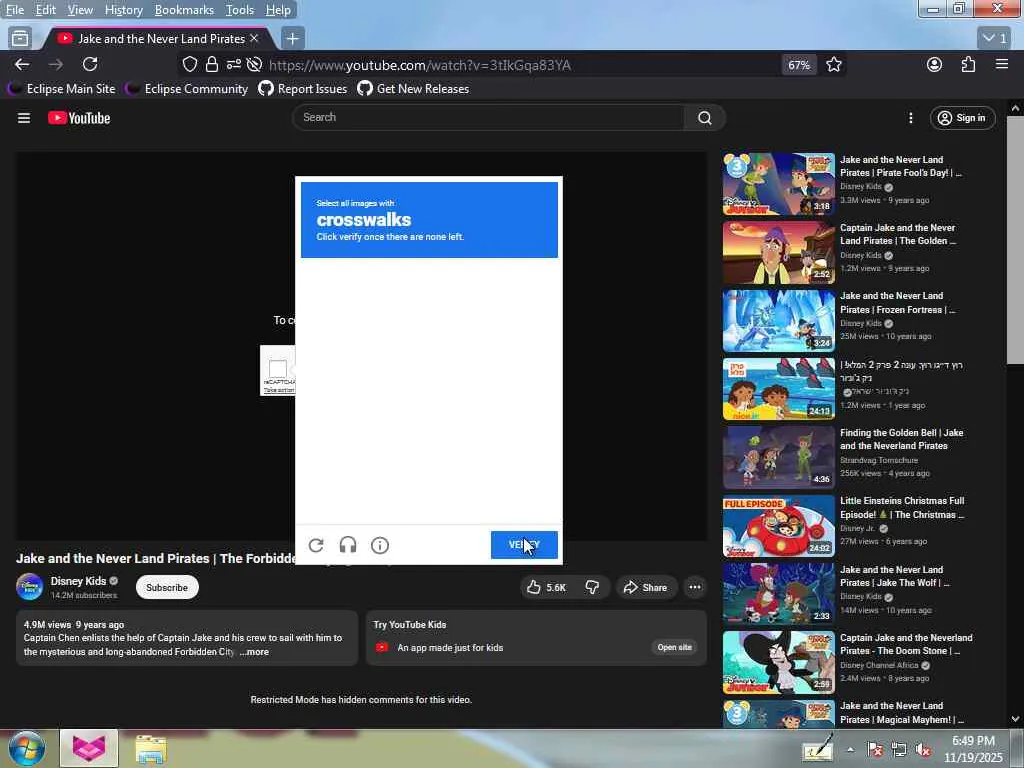Reload the page with the refresh icon
The height and width of the screenshot is (768, 1024).
(90, 64)
